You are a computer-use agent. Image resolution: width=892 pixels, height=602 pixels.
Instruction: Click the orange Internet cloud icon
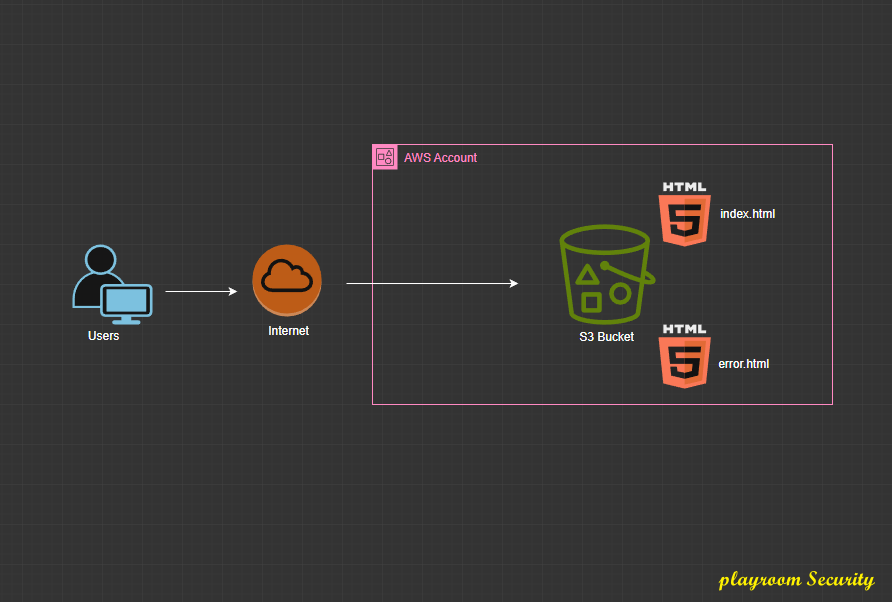(287, 280)
